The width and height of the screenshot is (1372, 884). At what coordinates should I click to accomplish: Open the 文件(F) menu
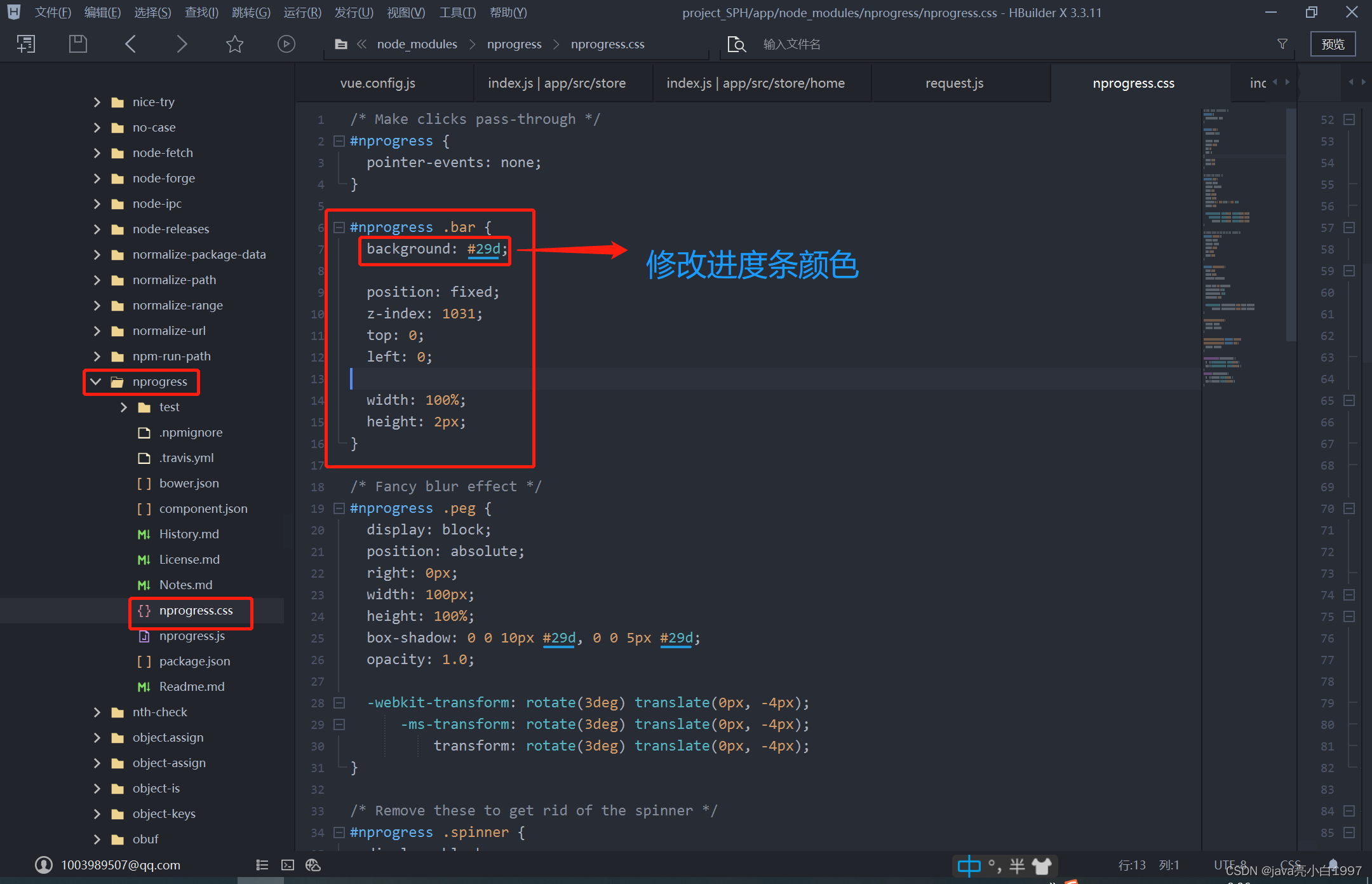click(x=53, y=13)
